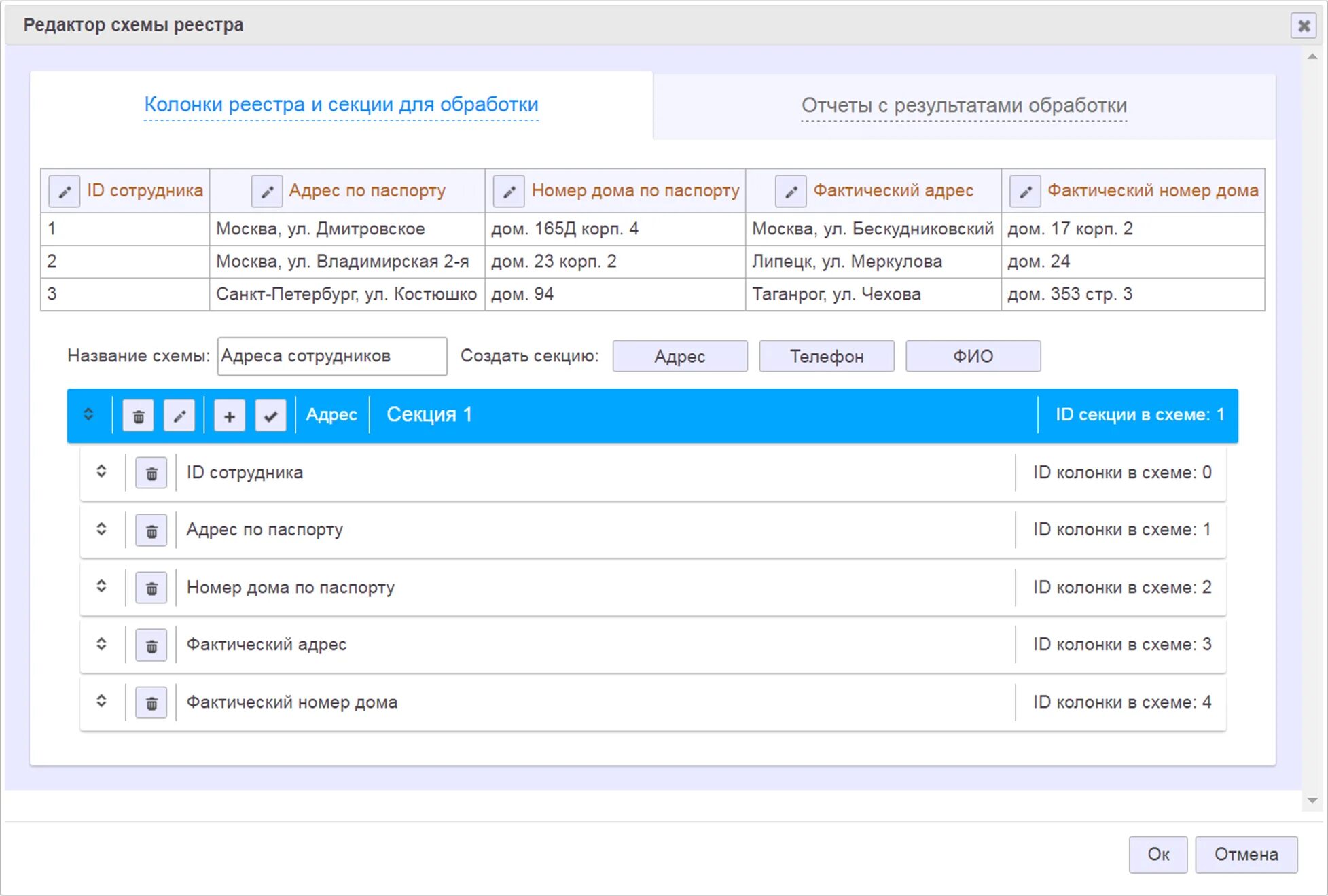Click reorder arrows for Адрес по паспорту row
This screenshot has width=1328, height=896.
click(101, 528)
